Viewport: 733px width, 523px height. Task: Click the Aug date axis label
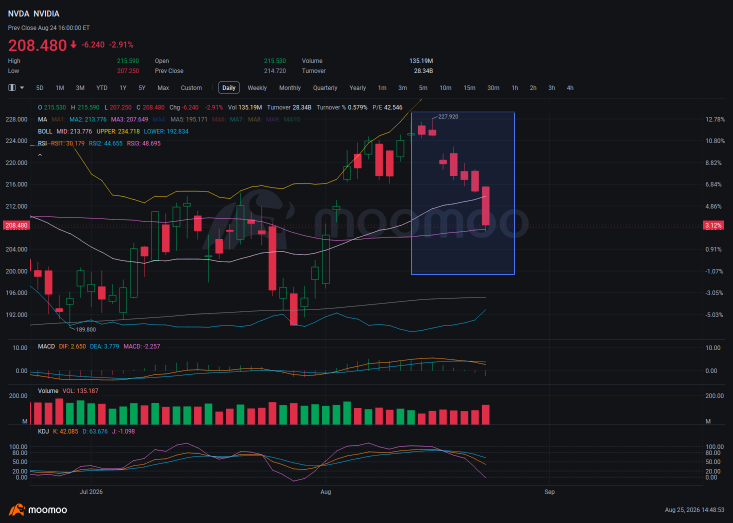[x=325, y=492]
